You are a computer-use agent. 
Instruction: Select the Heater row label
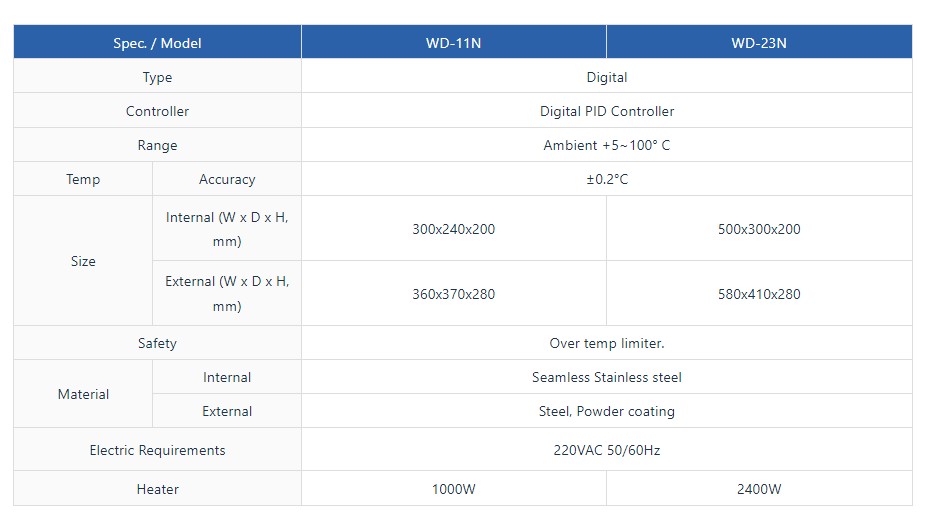click(157, 489)
